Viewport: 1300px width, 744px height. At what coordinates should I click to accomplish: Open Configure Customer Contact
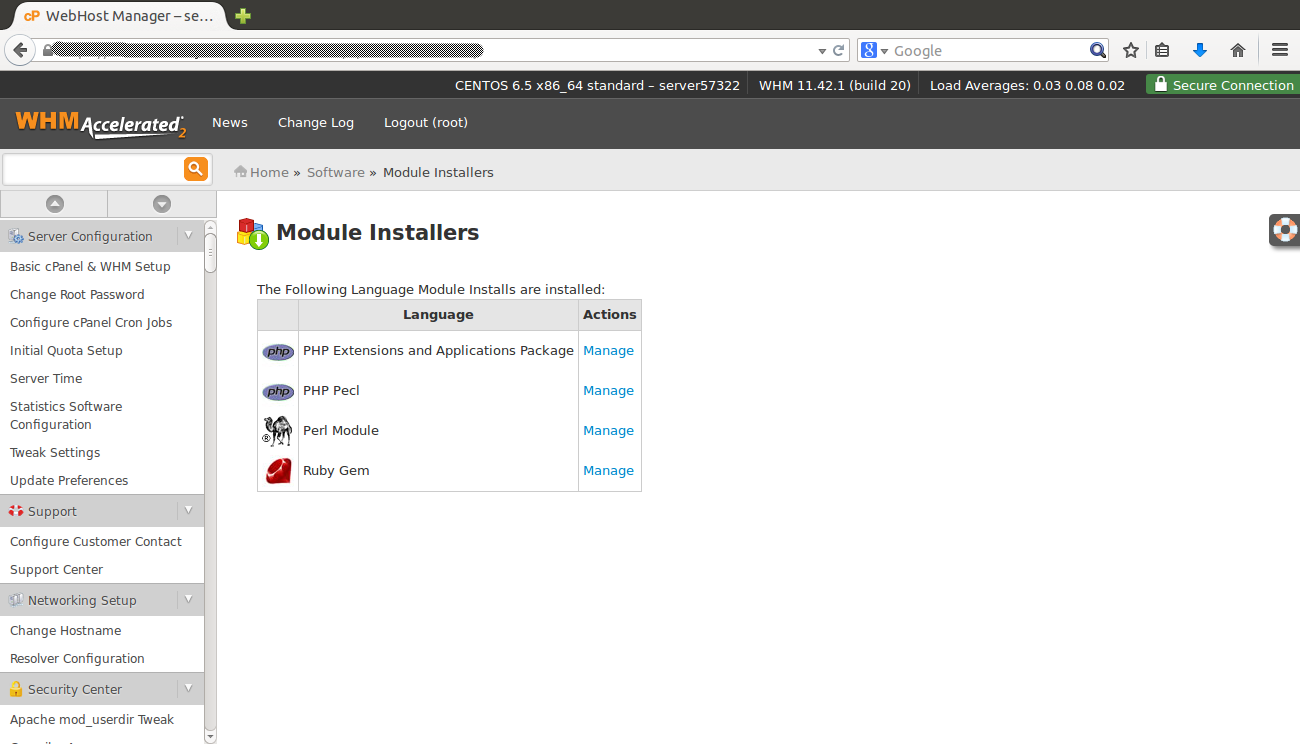coord(96,541)
